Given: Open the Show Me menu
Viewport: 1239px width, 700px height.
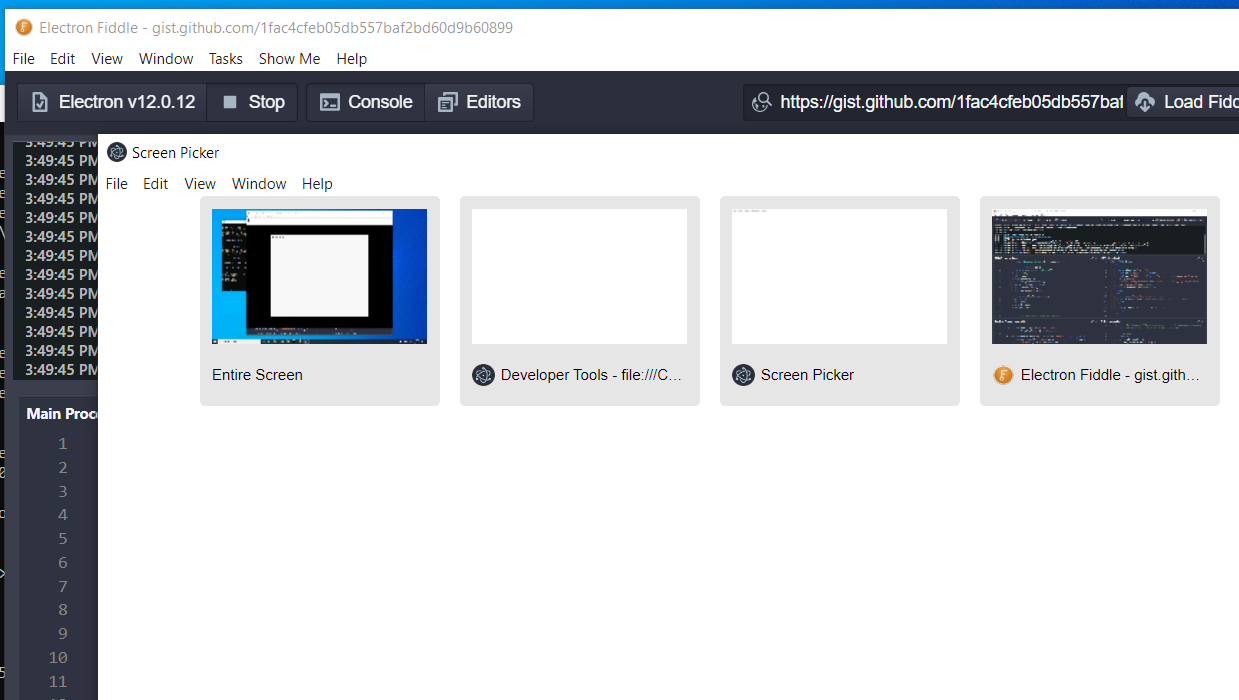Looking at the screenshot, I should click(289, 58).
